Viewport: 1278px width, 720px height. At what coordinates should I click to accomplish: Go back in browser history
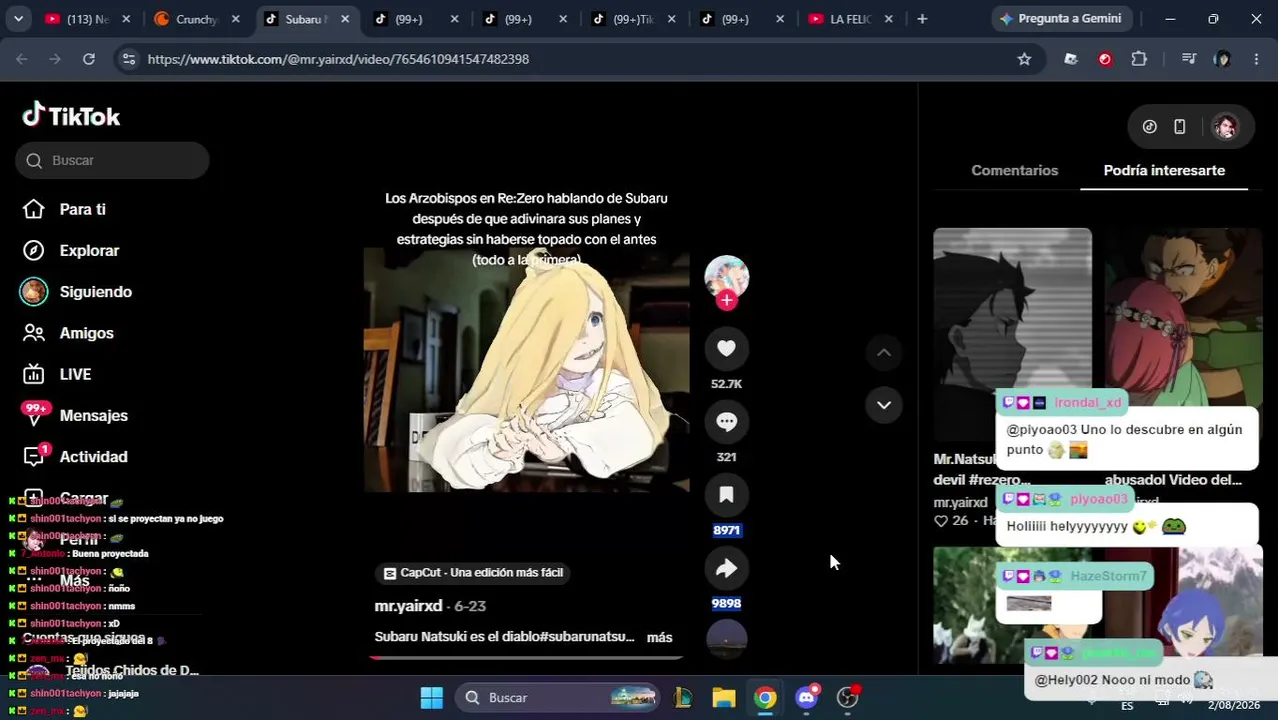[x=22, y=59]
